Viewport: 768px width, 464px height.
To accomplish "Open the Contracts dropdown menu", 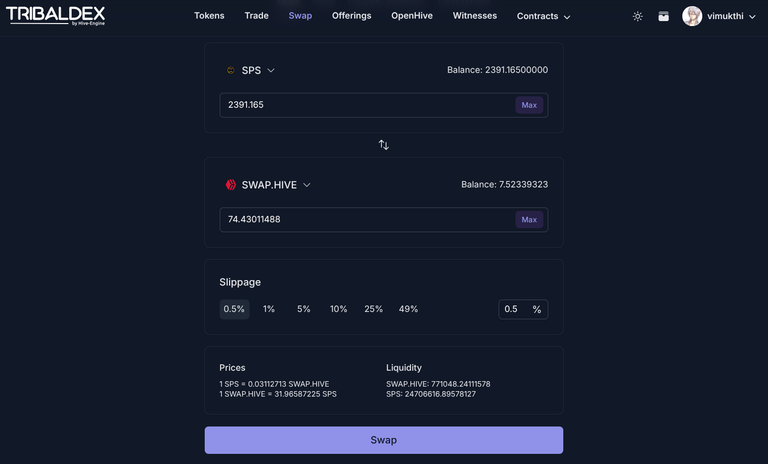I will pos(543,16).
